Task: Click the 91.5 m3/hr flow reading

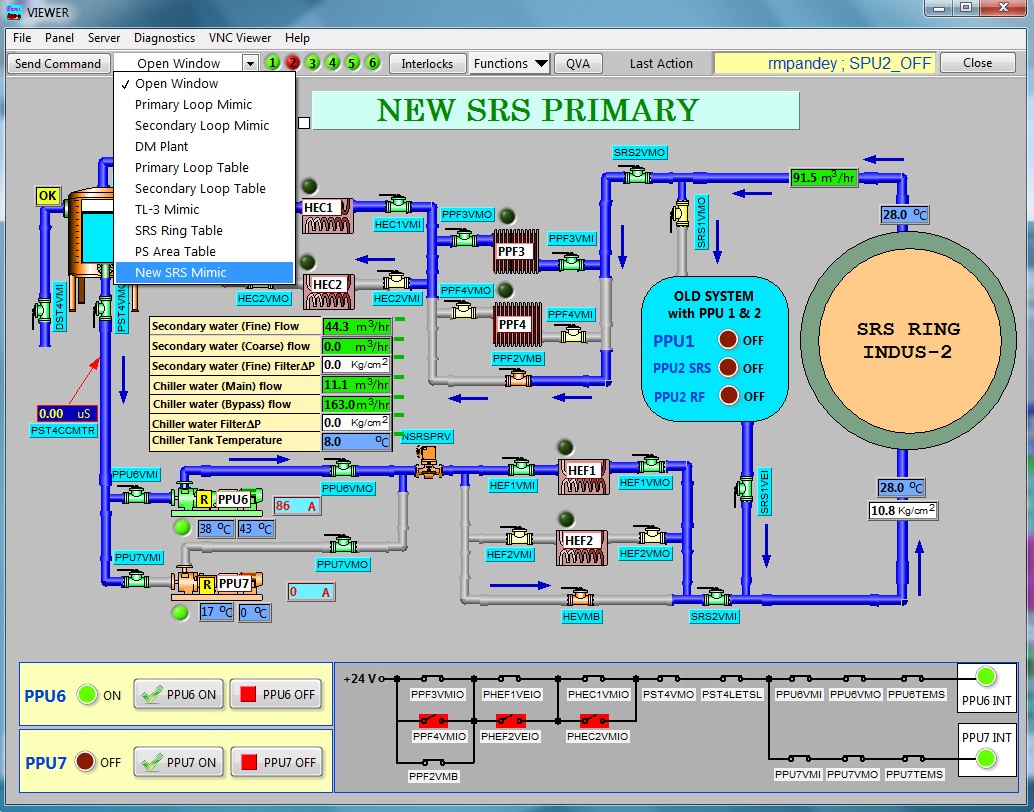Action: [824, 178]
